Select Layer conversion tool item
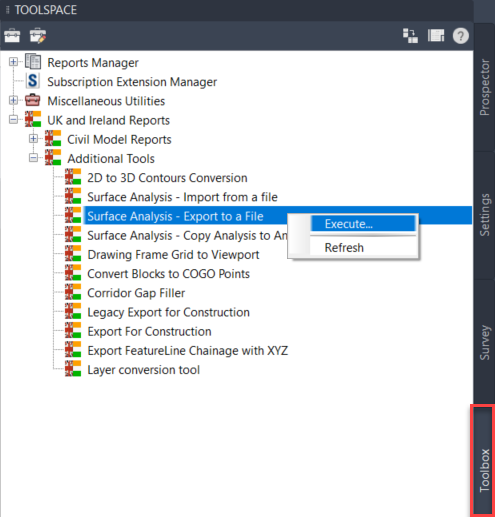 pyautogui.click(x=143, y=370)
